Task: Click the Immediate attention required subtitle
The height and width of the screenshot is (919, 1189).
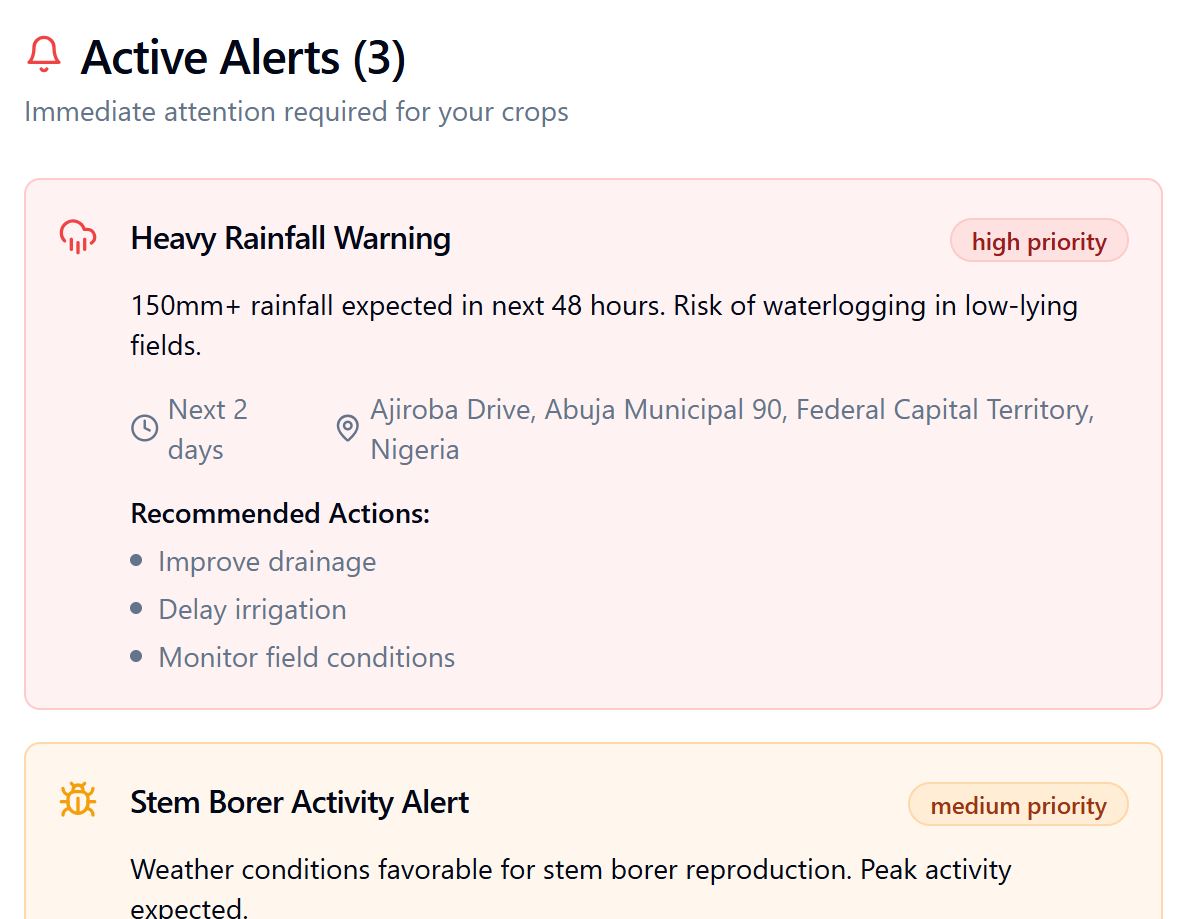Action: pyautogui.click(x=296, y=111)
